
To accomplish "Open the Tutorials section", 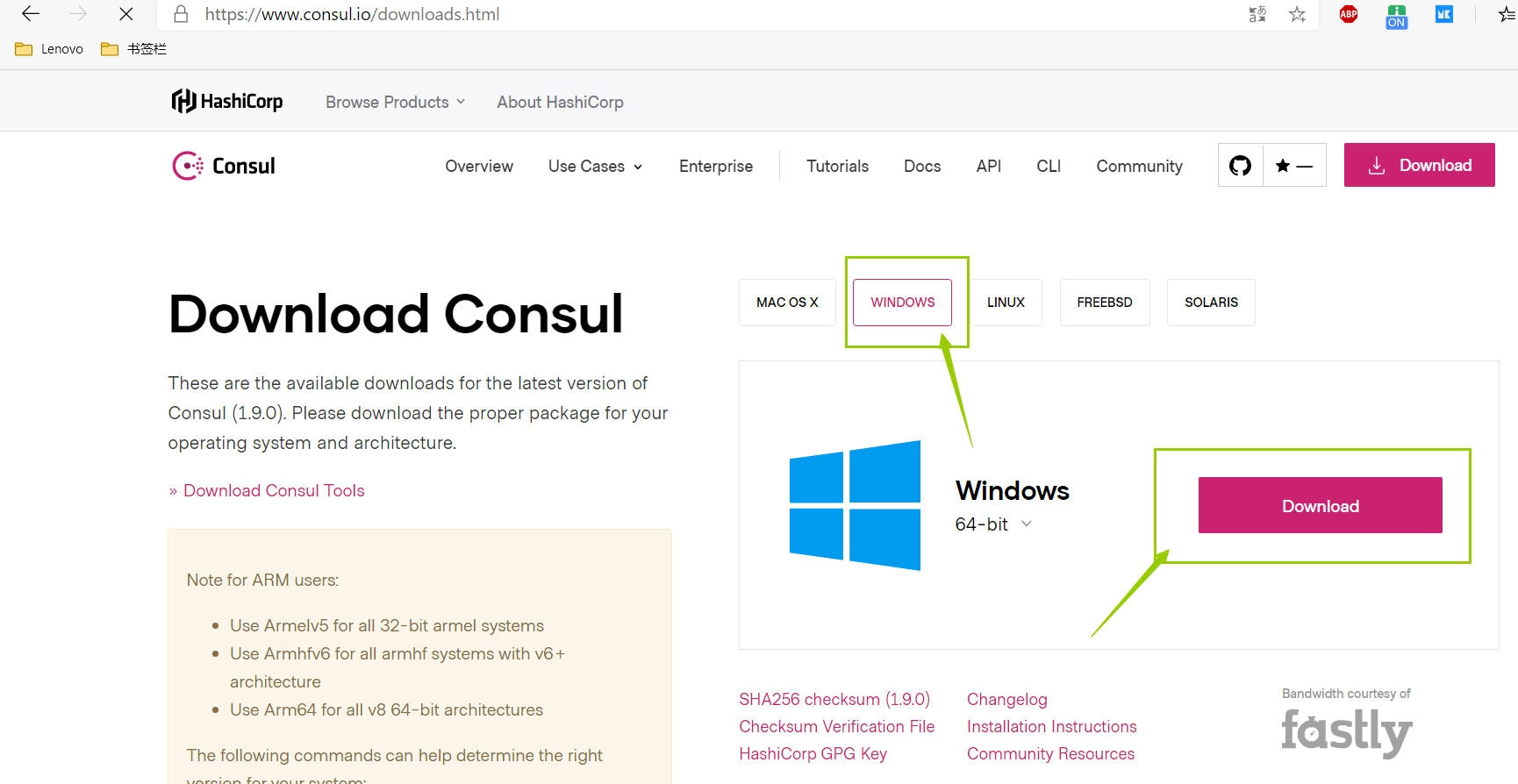I will [x=838, y=166].
